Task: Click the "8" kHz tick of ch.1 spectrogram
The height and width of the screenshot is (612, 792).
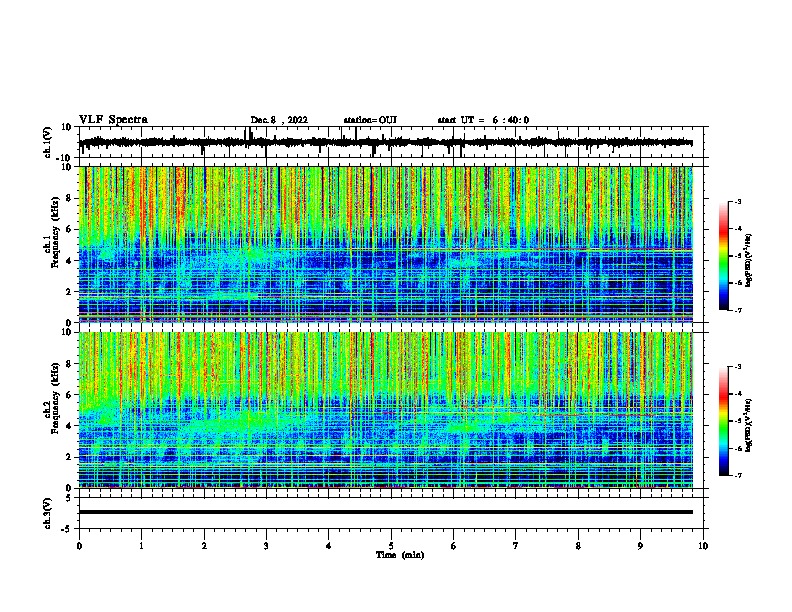Action: coord(70,198)
